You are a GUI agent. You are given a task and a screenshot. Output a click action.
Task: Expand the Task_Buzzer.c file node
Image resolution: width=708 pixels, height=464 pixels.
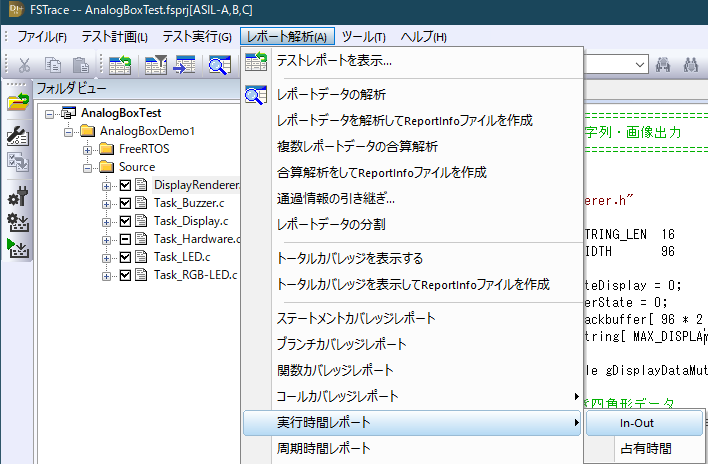(106, 204)
